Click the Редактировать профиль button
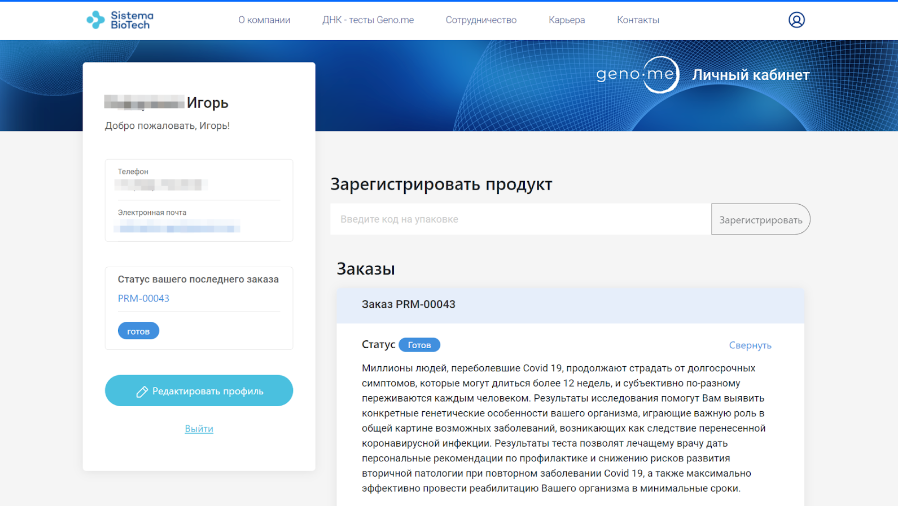 click(199, 391)
